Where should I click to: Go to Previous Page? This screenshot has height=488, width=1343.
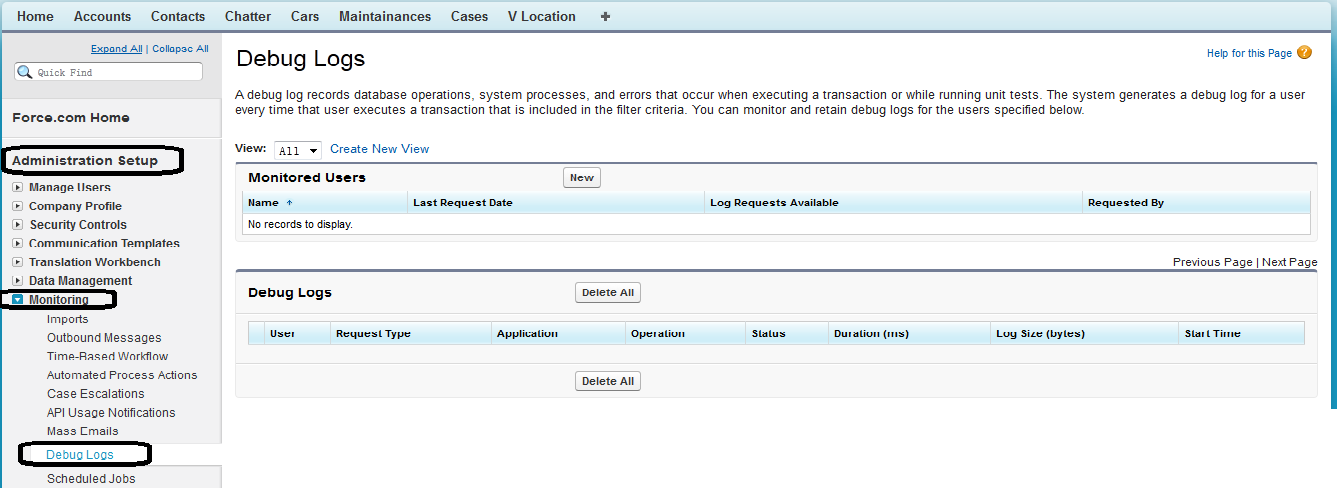(1212, 262)
